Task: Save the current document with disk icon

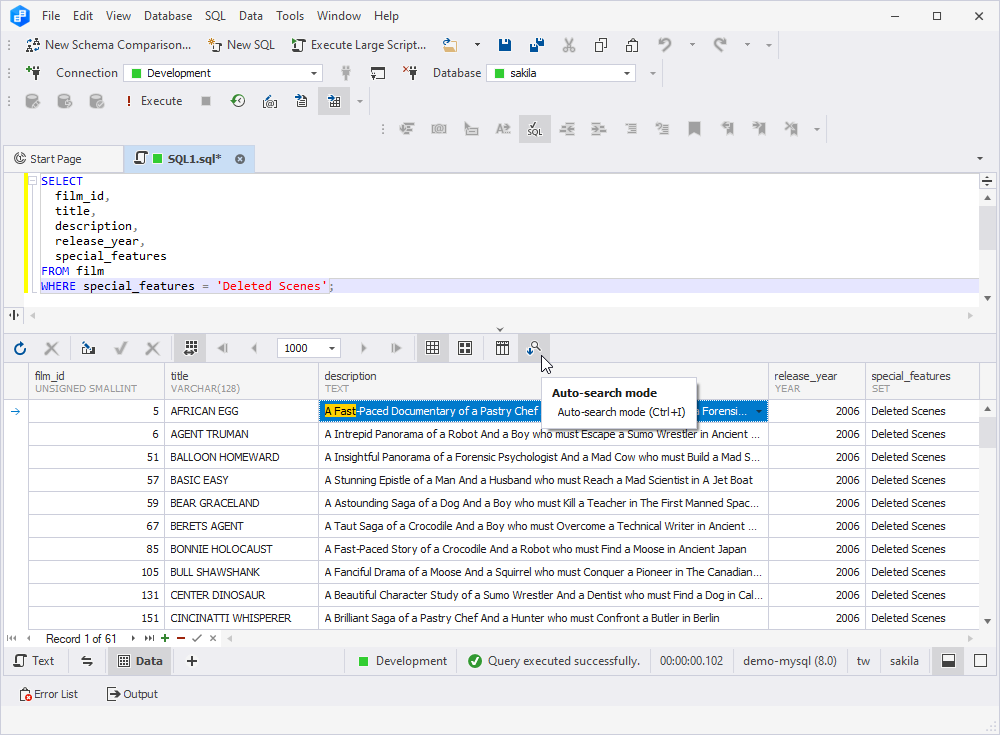Action: click(504, 45)
